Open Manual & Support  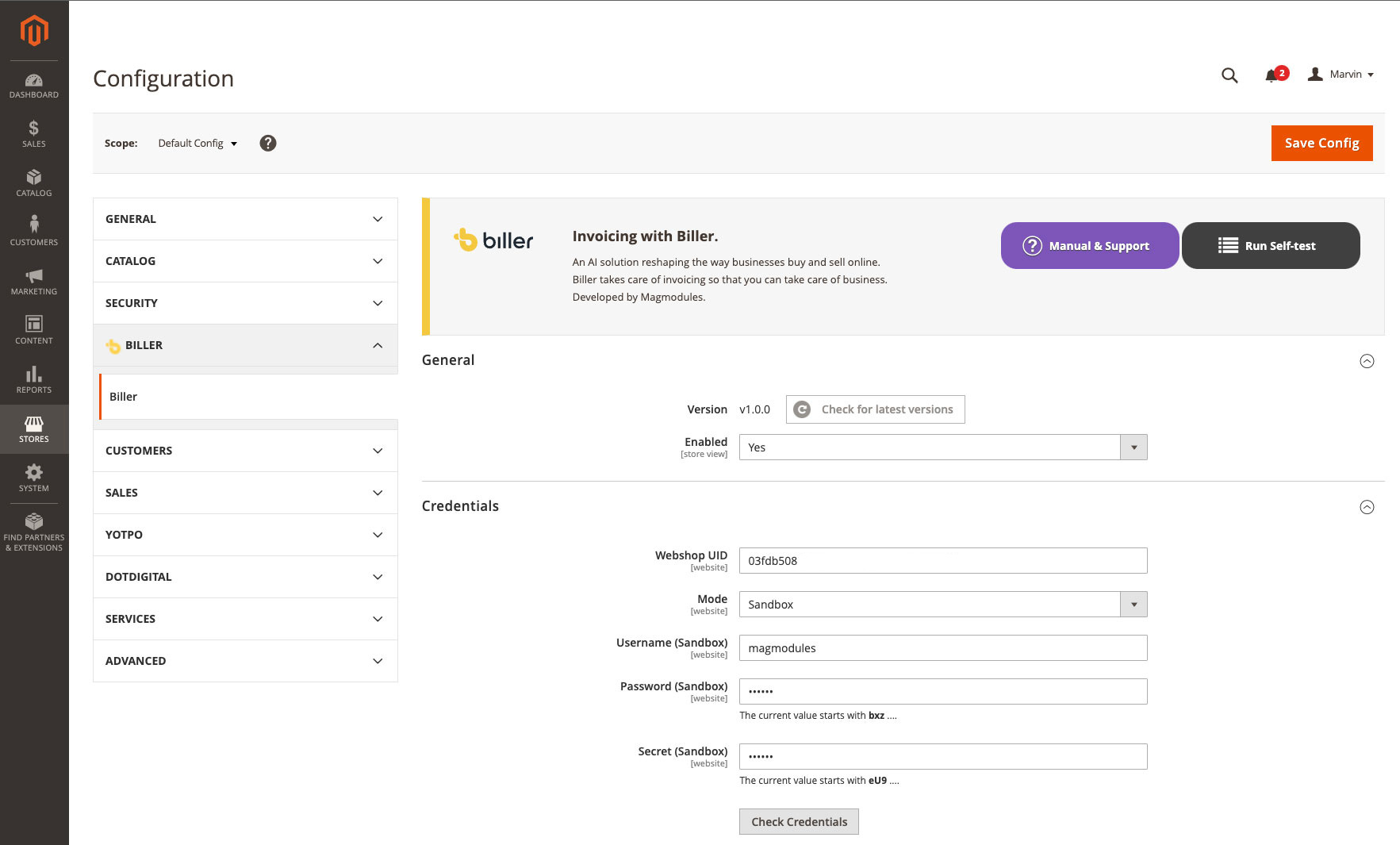point(1090,246)
